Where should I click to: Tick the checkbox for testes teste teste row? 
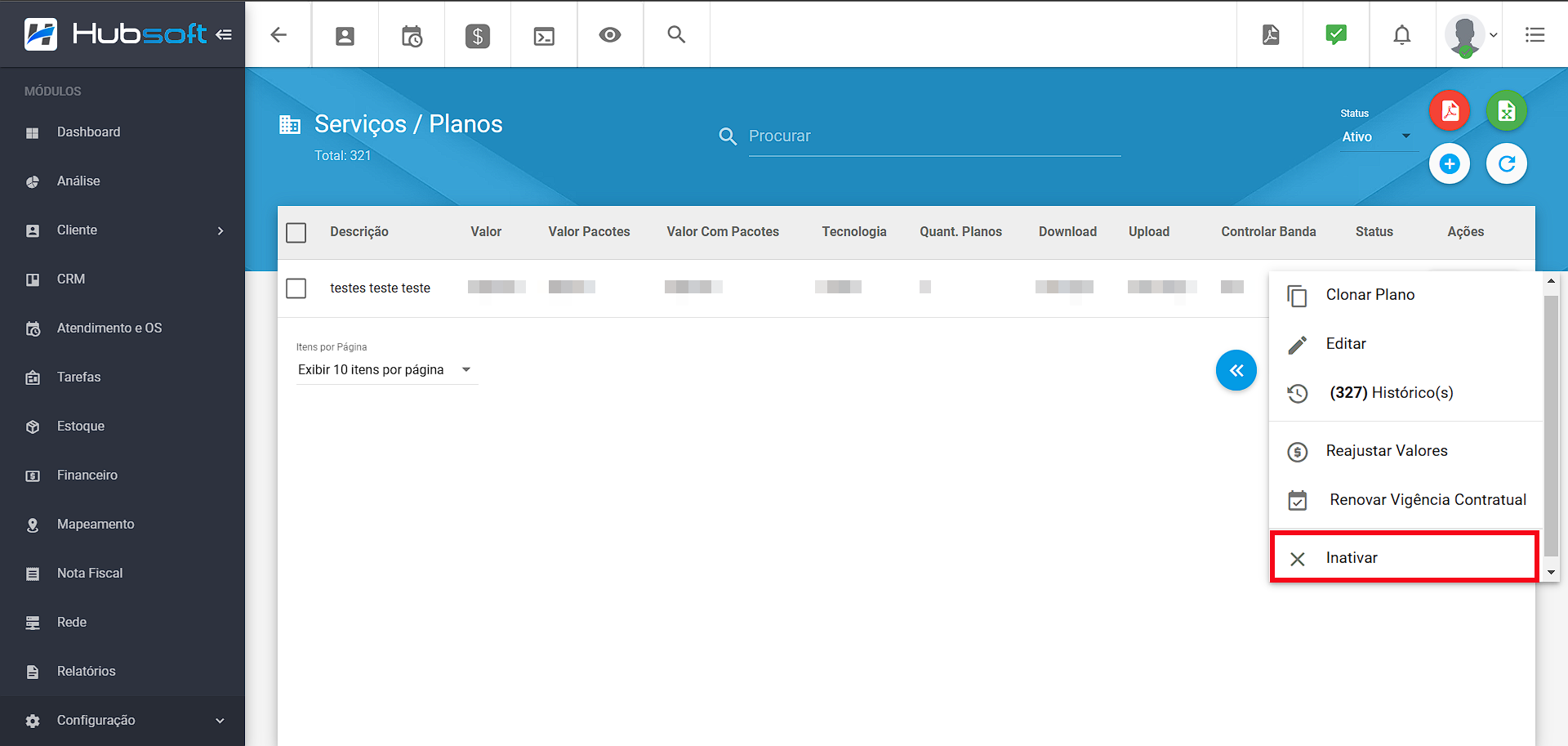click(296, 288)
